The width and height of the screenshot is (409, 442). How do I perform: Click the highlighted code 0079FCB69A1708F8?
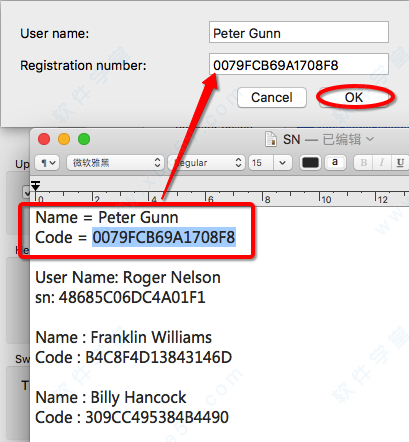click(x=164, y=237)
